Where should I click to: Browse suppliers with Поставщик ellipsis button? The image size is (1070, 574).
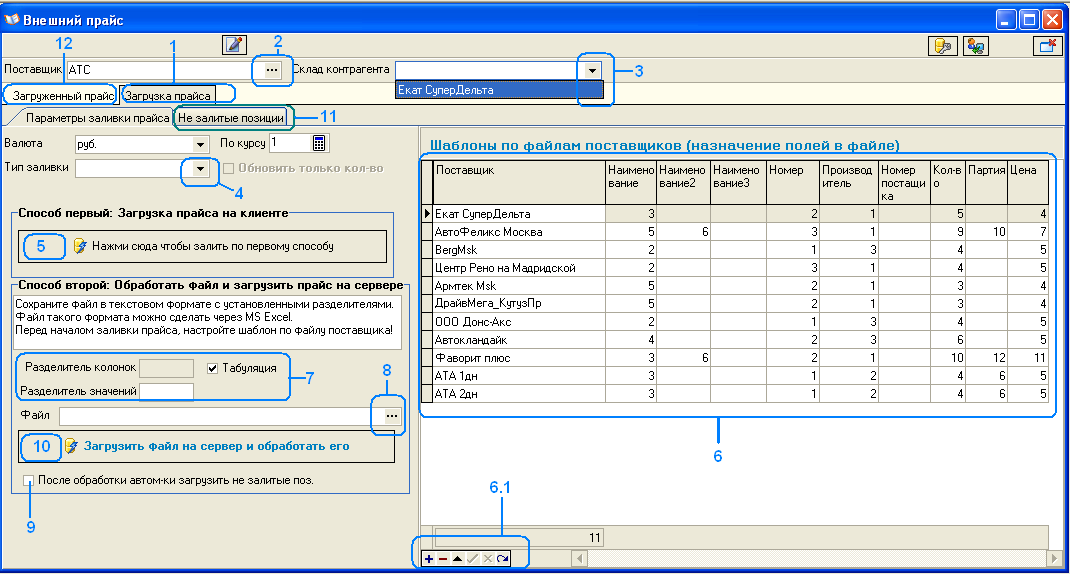tap(272, 70)
